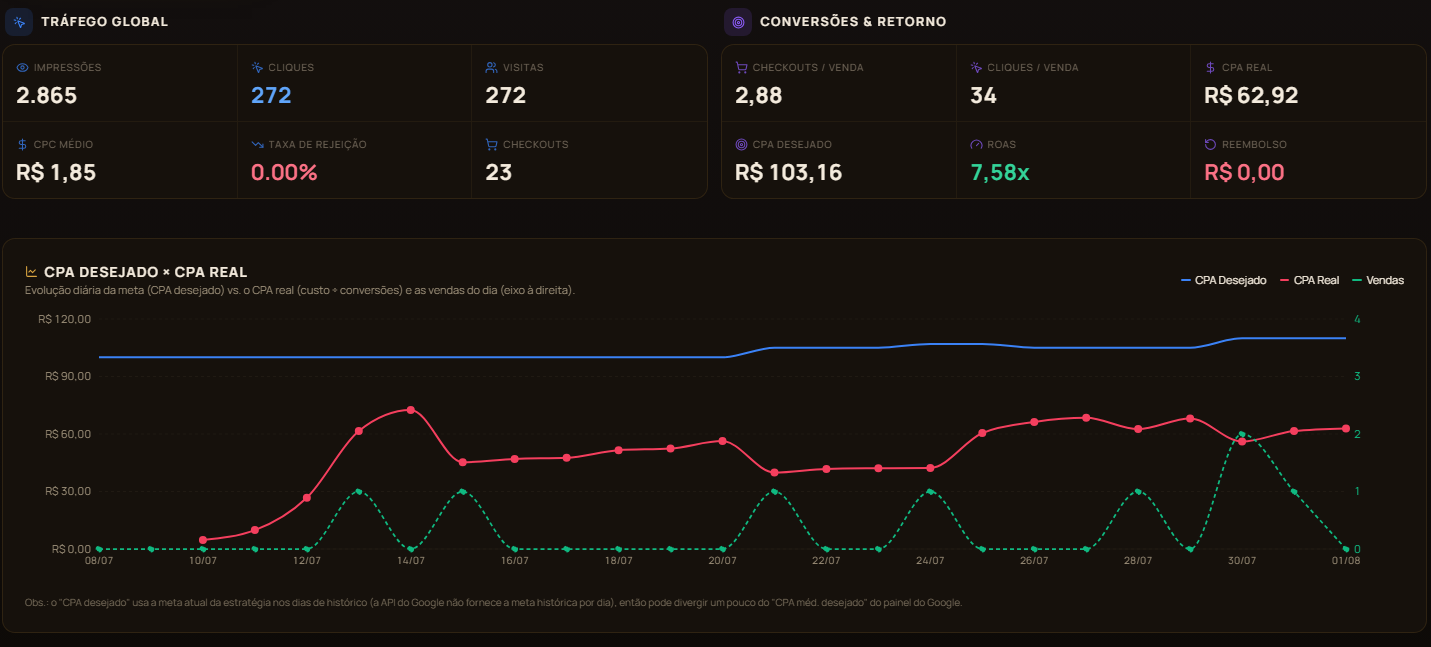Screen dimensions: 1431x647
Task: Click the refresh icon beside Reembolso
Action: (1211, 145)
